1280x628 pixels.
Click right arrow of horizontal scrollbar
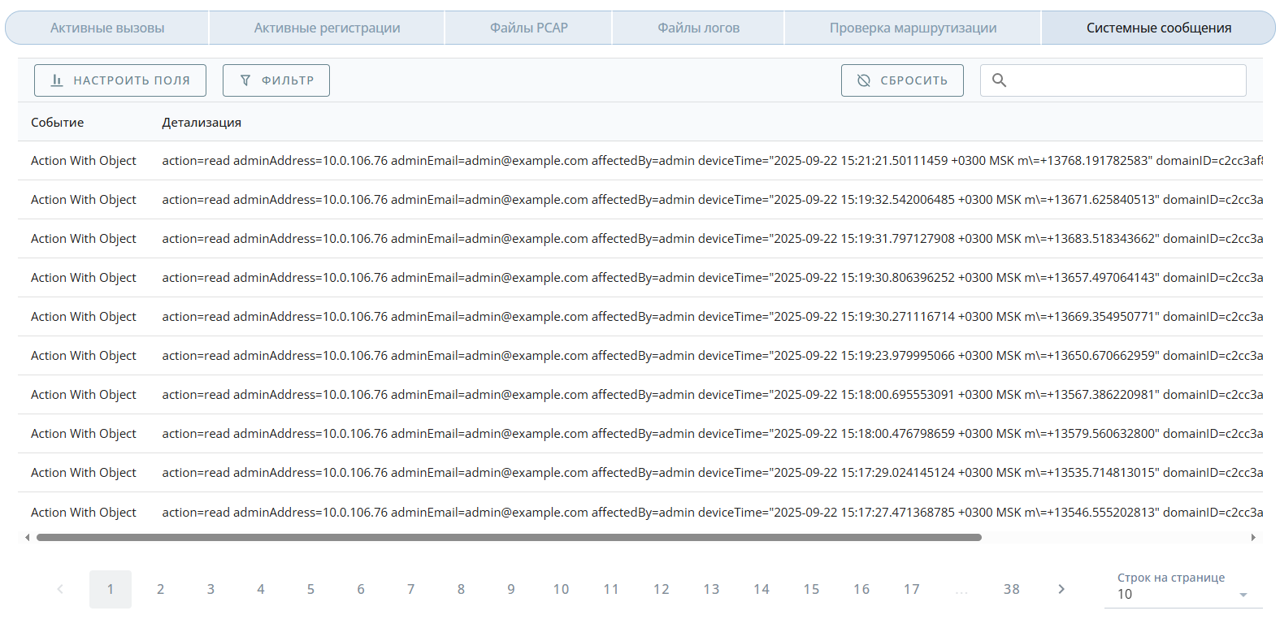[x=1253, y=538]
